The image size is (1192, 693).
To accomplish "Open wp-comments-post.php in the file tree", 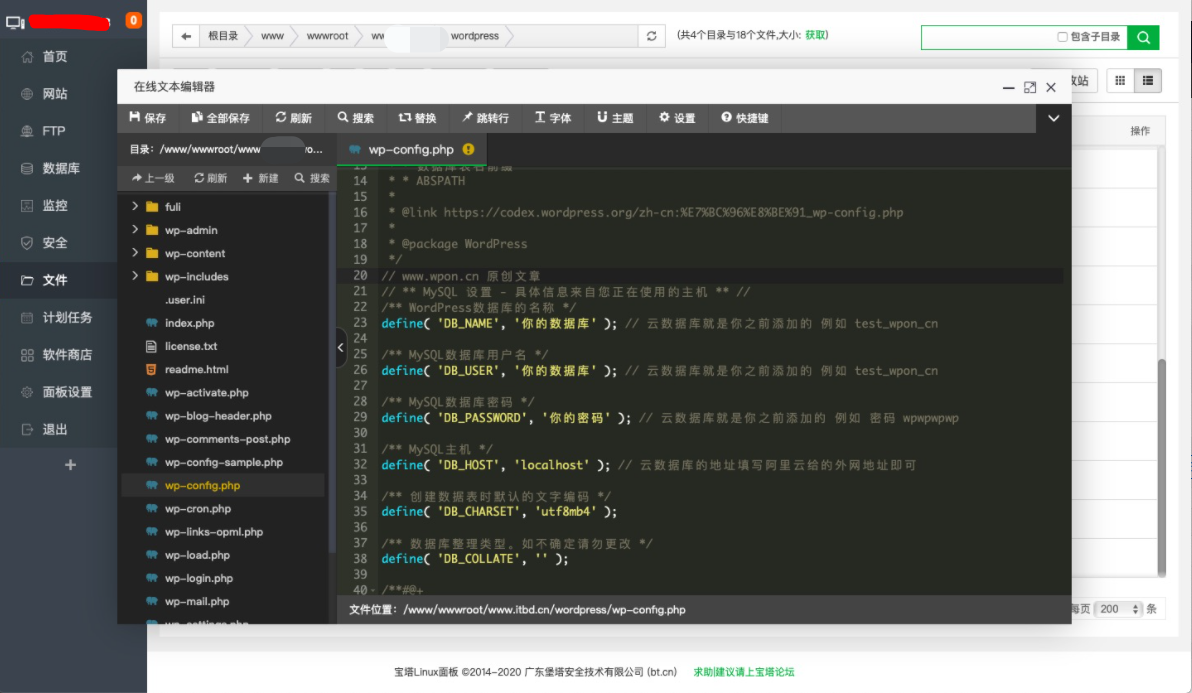I will pyautogui.click(x=227, y=438).
